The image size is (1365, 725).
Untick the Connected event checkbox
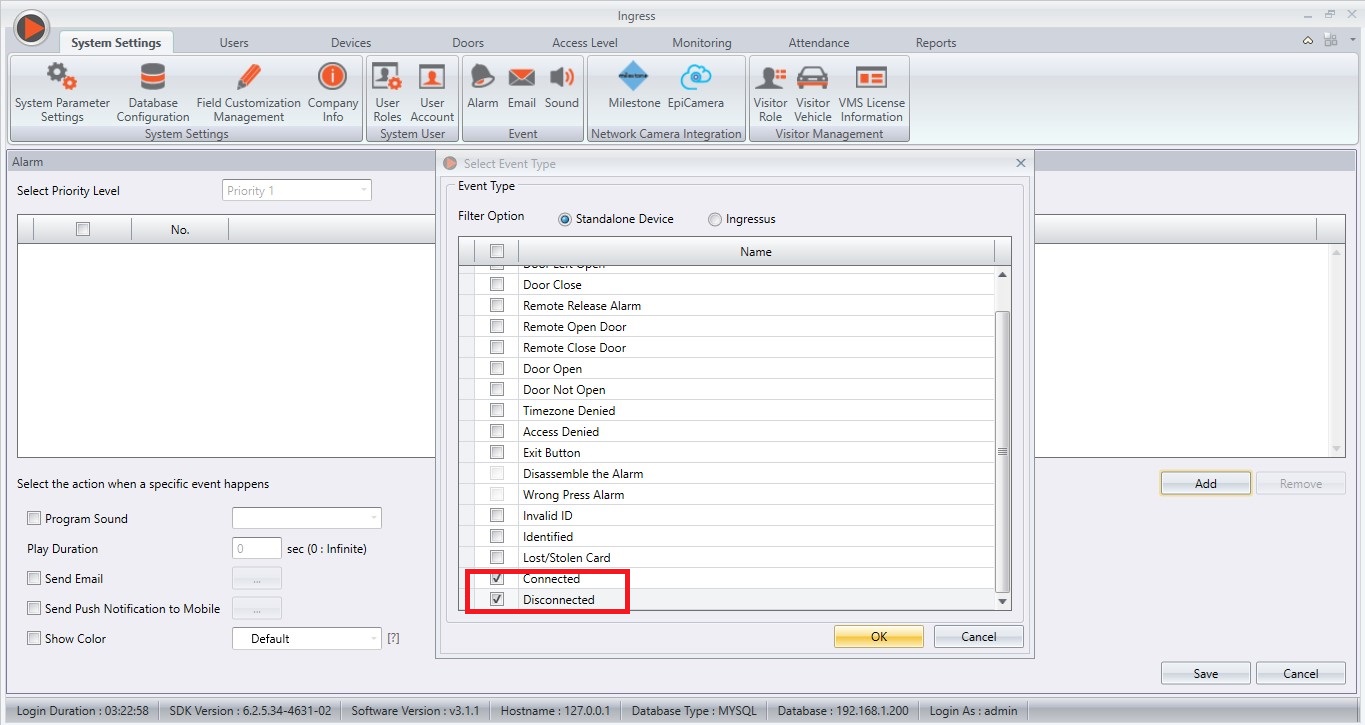coord(497,579)
